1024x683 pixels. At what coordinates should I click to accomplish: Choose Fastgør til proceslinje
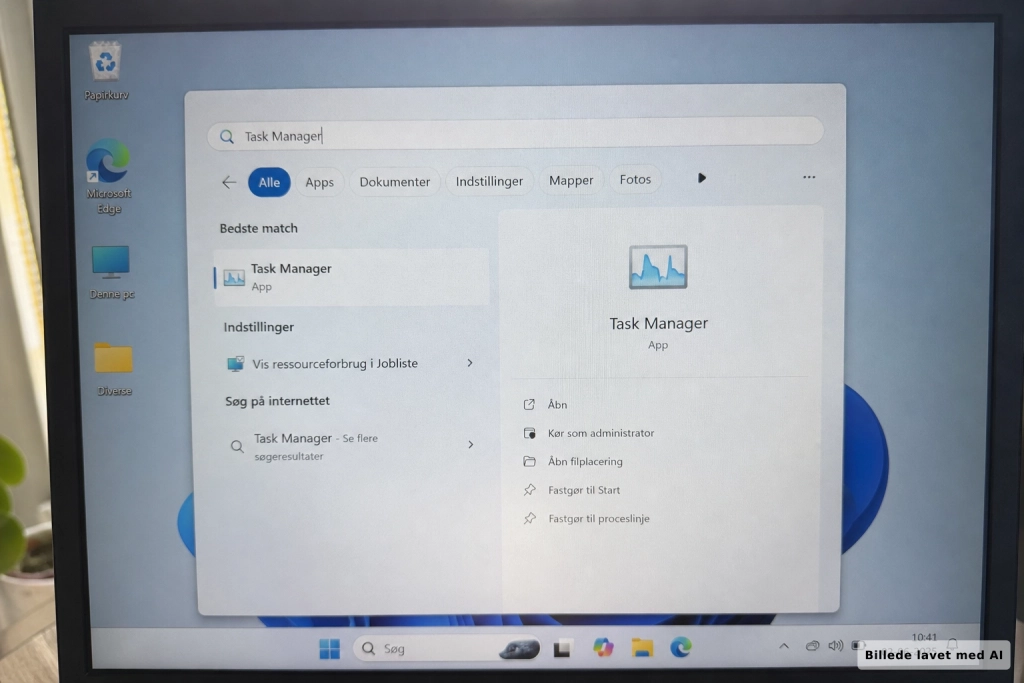click(x=586, y=518)
